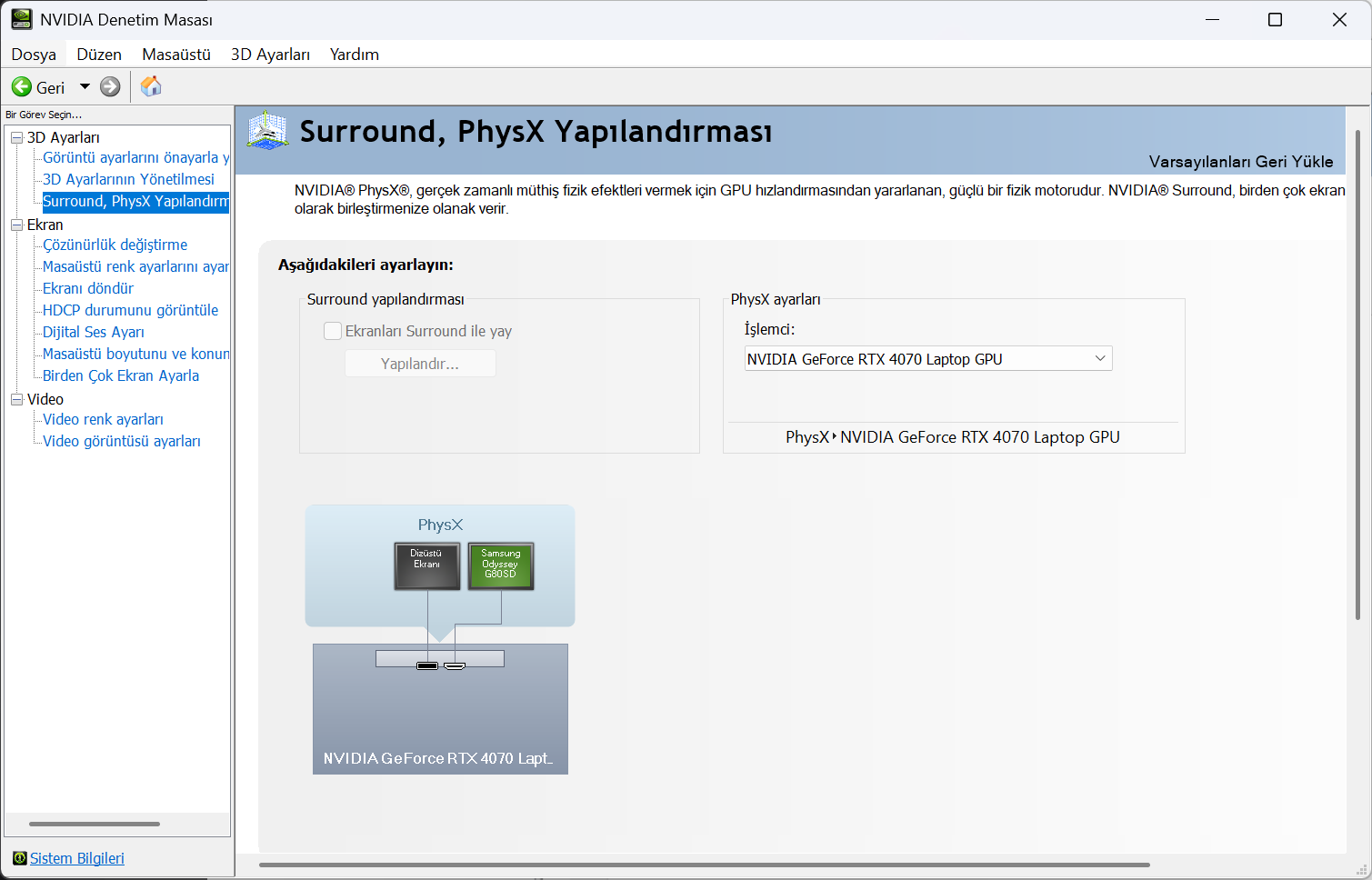Viewport: 1372px width, 880px height.
Task: Collapse the 3D Ayarları tree node
Action: pyautogui.click(x=16, y=137)
